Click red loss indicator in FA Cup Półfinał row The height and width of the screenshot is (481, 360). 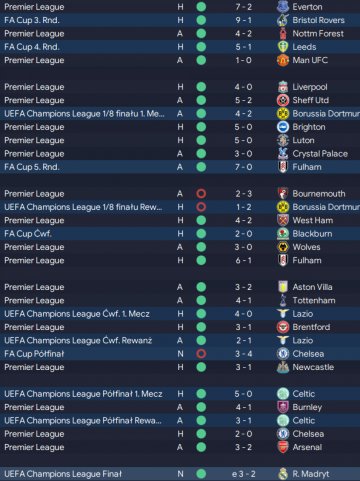201,354
